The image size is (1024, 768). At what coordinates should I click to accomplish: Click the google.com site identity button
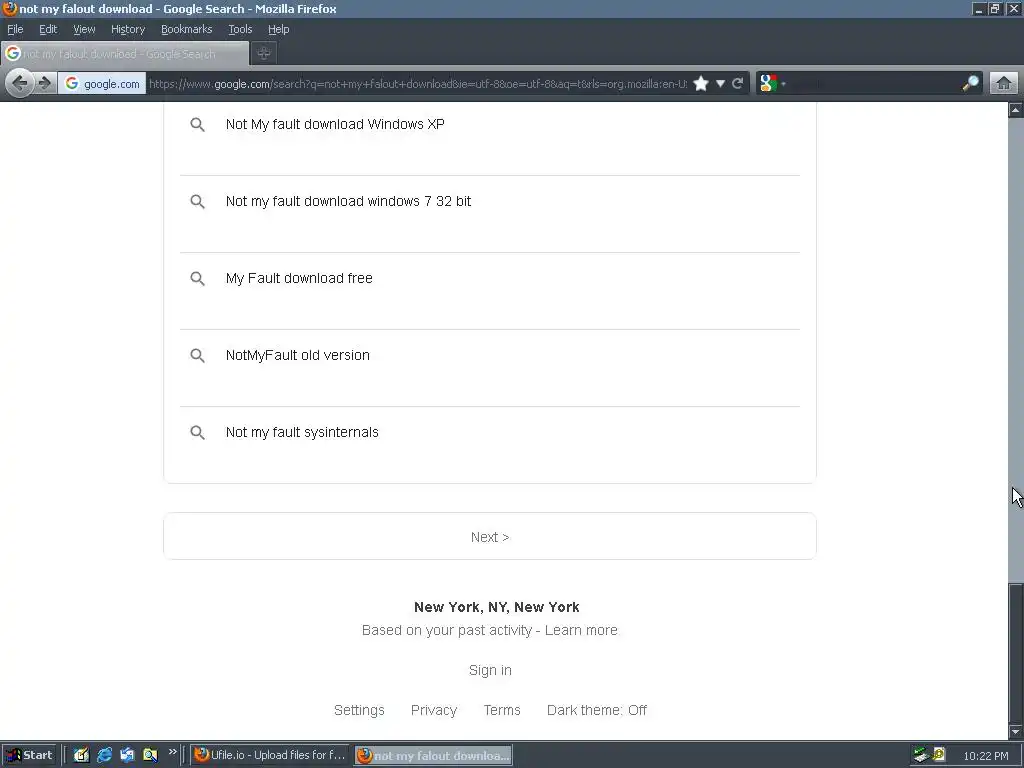coord(103,84)
